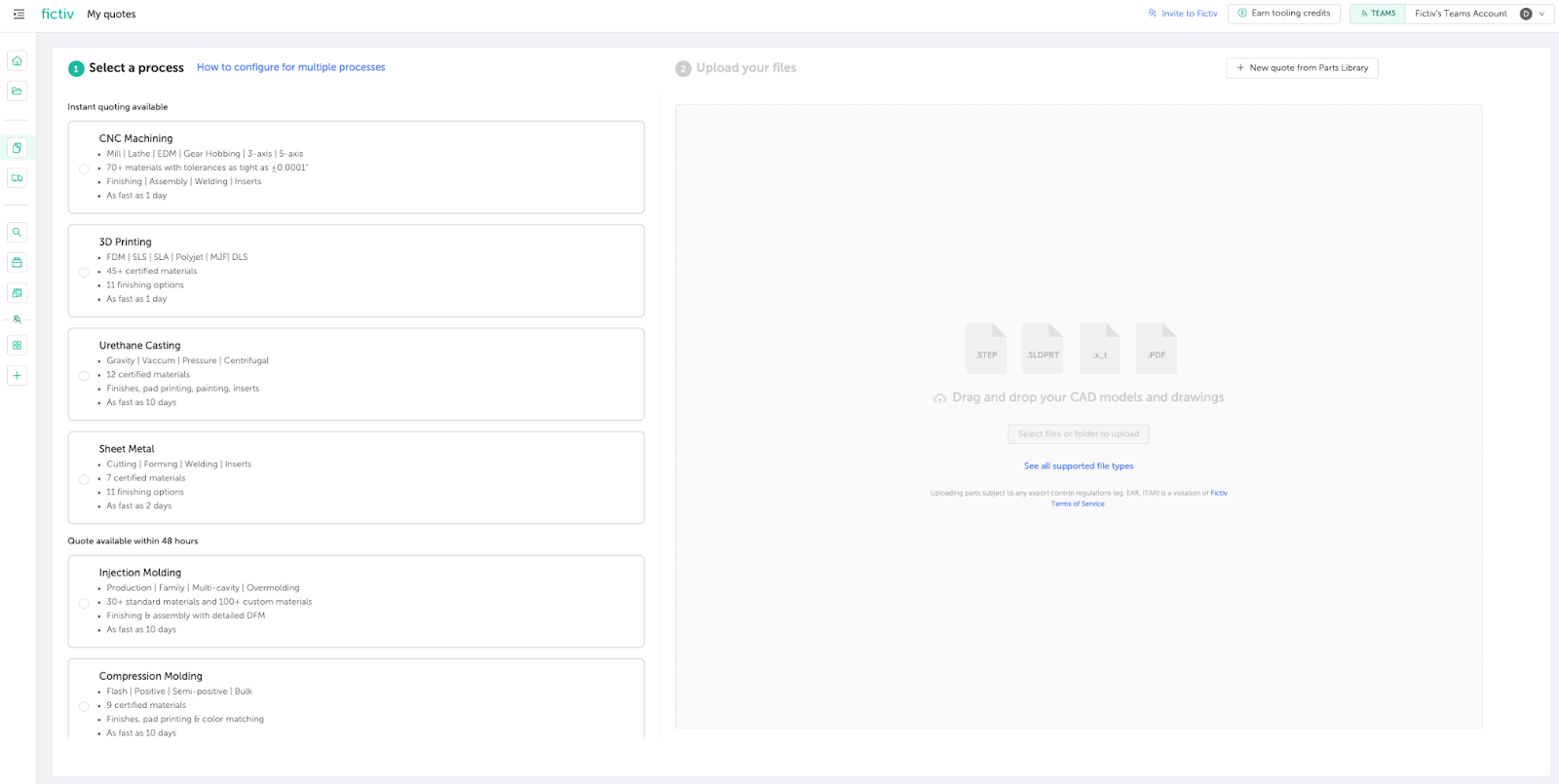Image resolution: width=1559 pixels, height=784 pixels.
Task: Click 'Cutting | Forming | Welding | Inserts' line
Action: point(178,465)
